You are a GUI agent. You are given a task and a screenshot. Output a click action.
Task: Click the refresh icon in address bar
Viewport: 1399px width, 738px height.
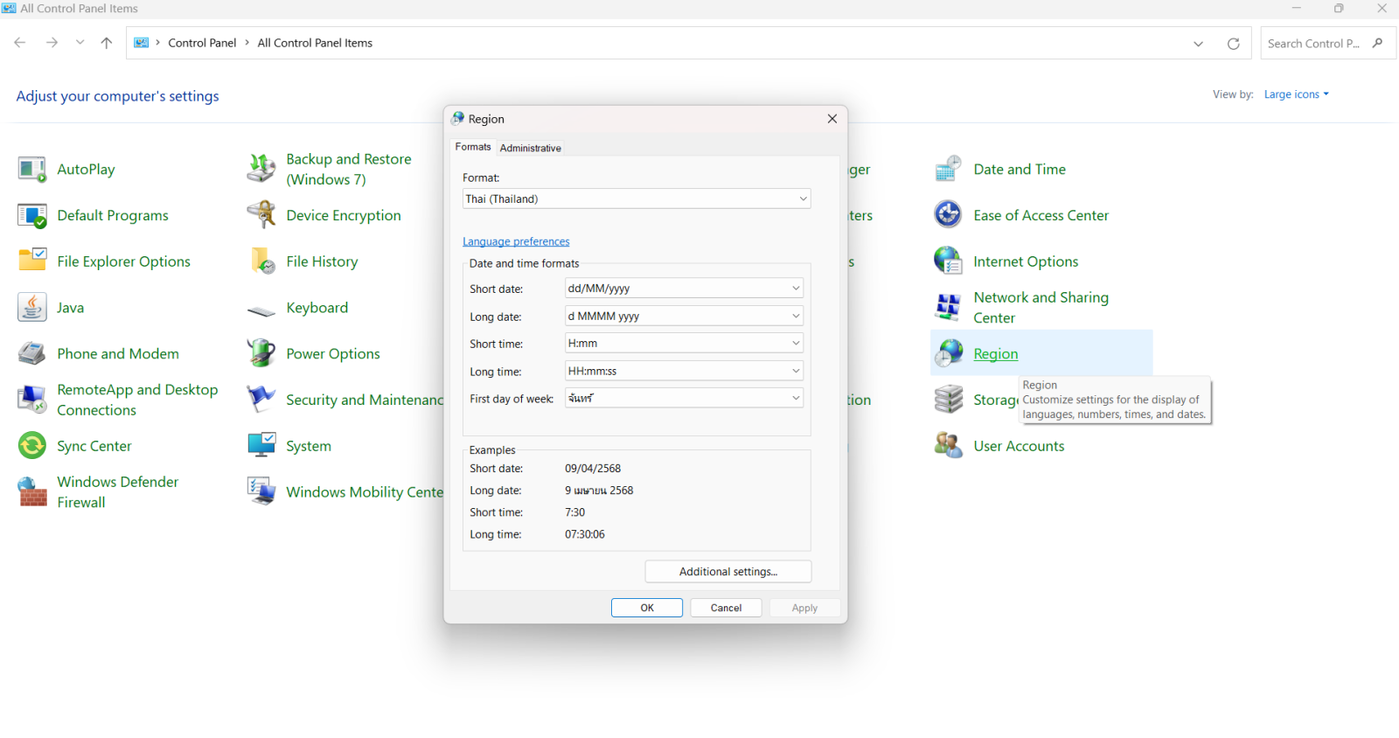coord(1233,43)
